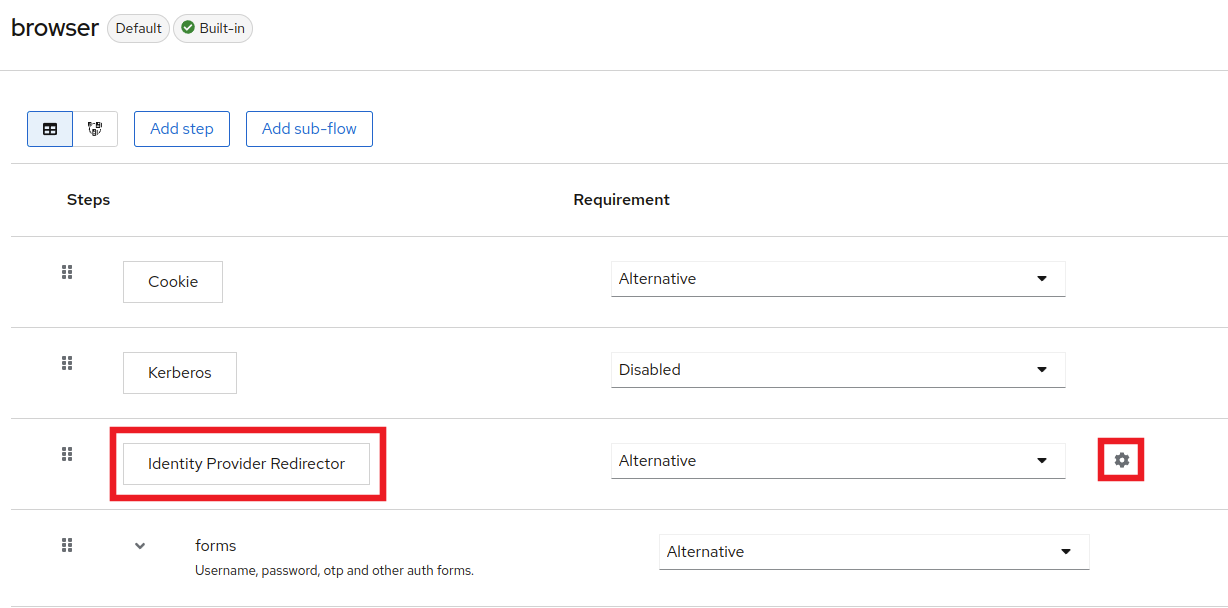Open Cookie requirement dropdown
The width and height of the screenshot is (1228, 608).
838,279
